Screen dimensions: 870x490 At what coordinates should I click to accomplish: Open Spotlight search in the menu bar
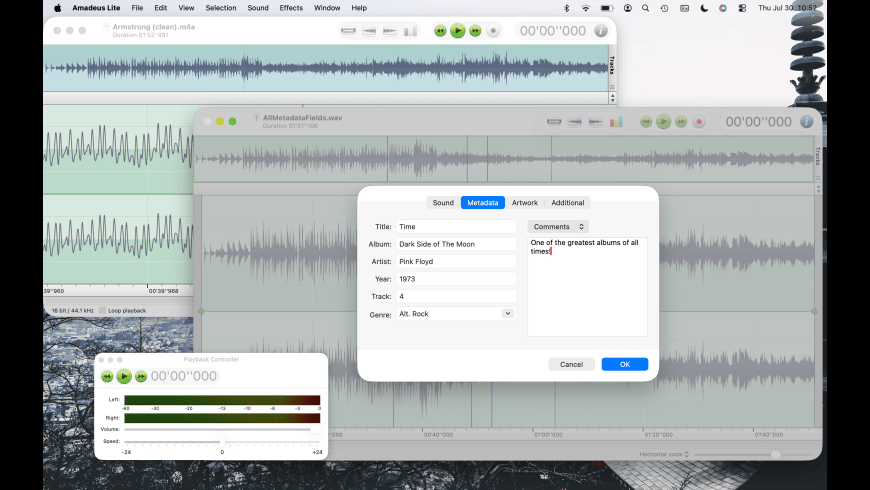(645, 8)
